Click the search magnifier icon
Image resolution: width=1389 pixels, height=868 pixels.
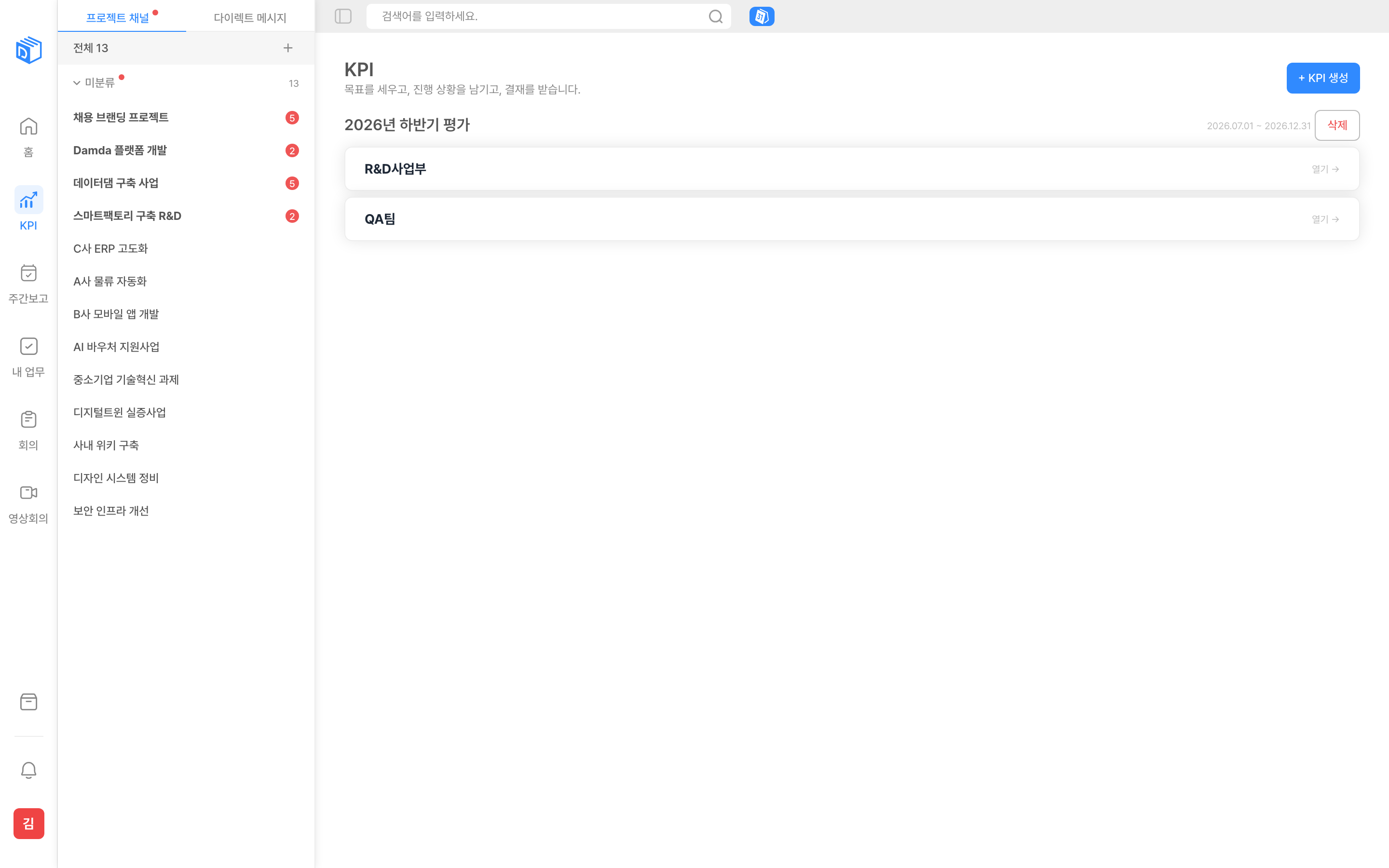pos(715,17)
